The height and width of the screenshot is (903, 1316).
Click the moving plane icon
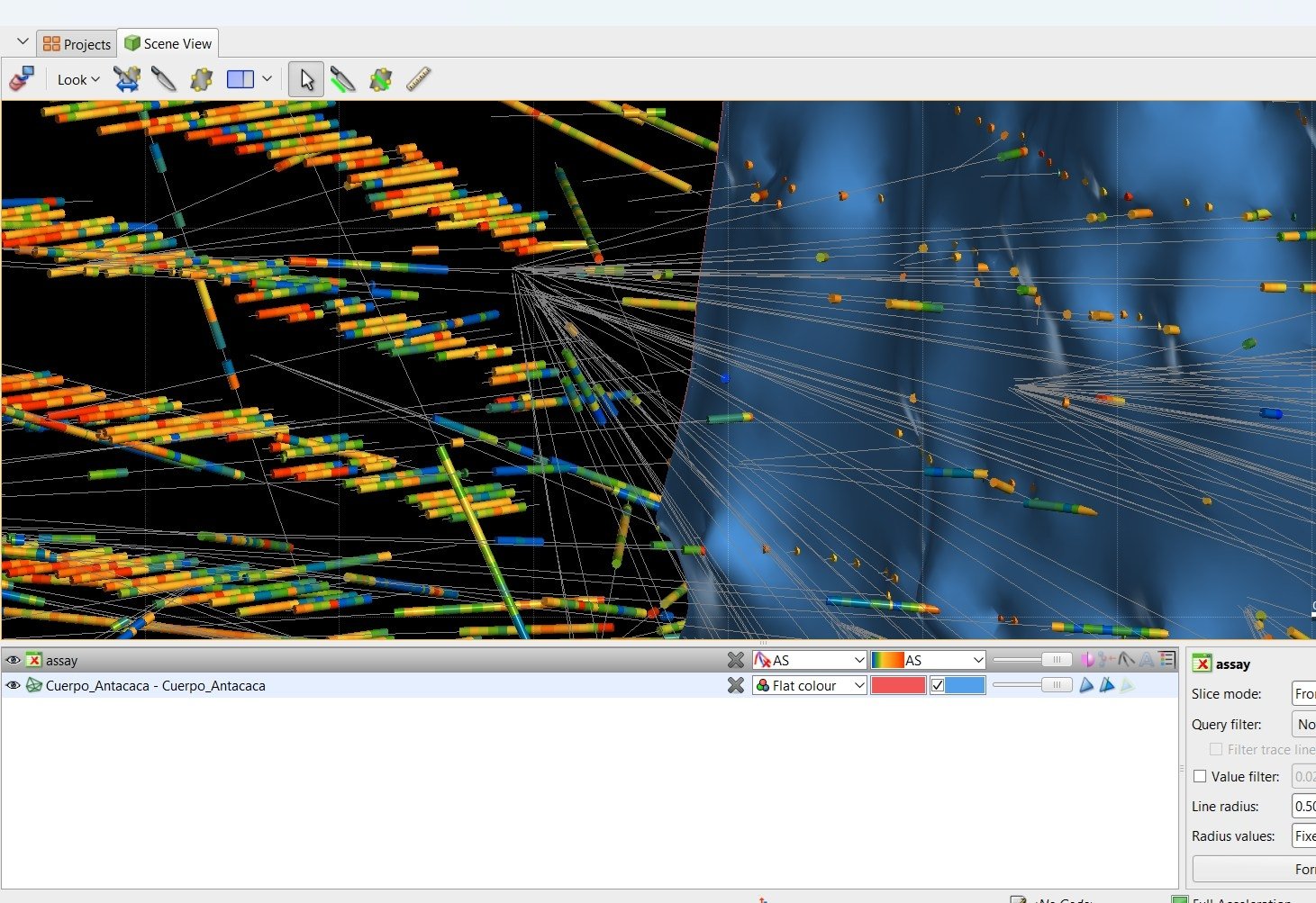coord(201,79)
